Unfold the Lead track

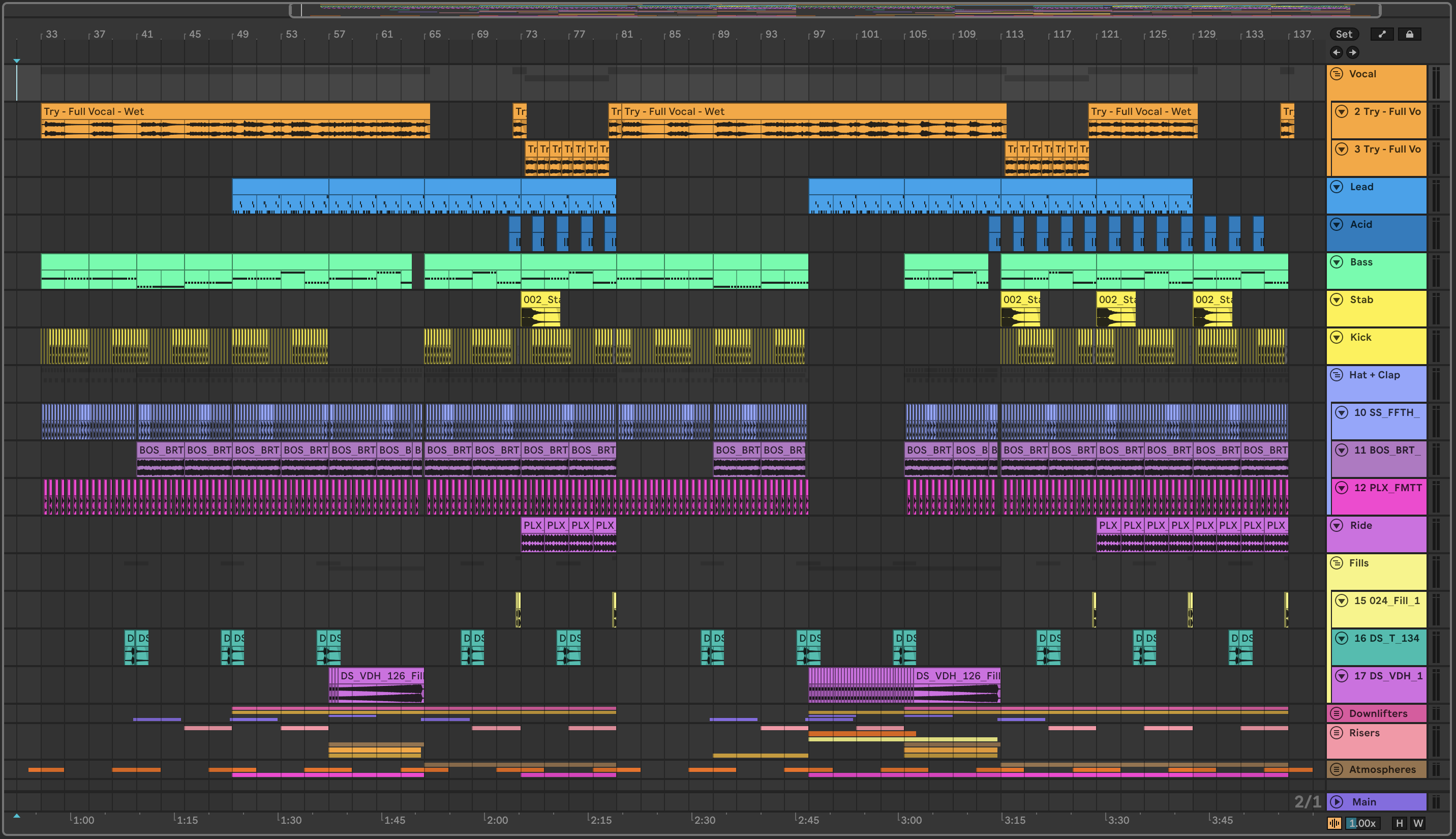[x=1337, y=187]
